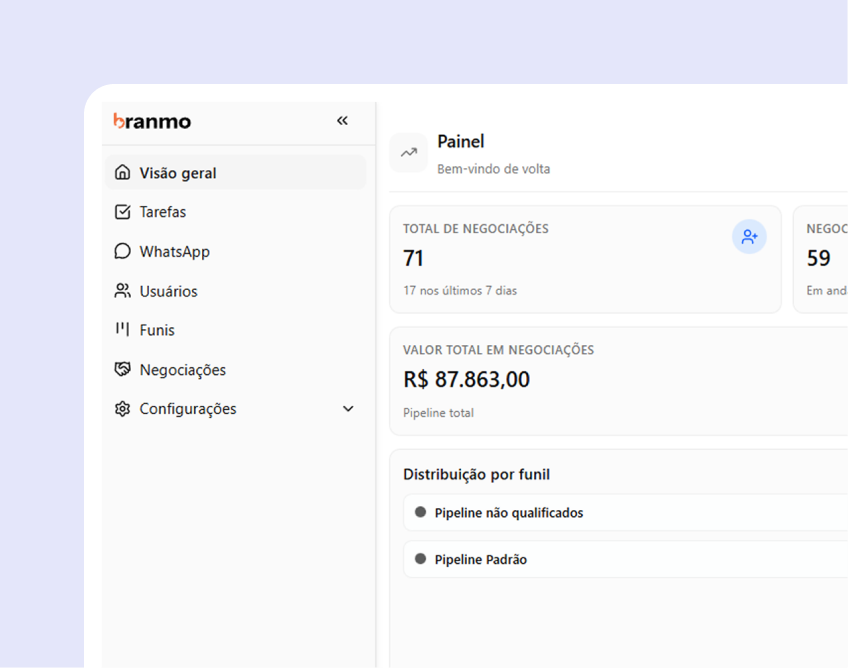Expand the Configurações submenu chevron
The width and height of the screenshot is (848, 668).
tap(348, 409)
